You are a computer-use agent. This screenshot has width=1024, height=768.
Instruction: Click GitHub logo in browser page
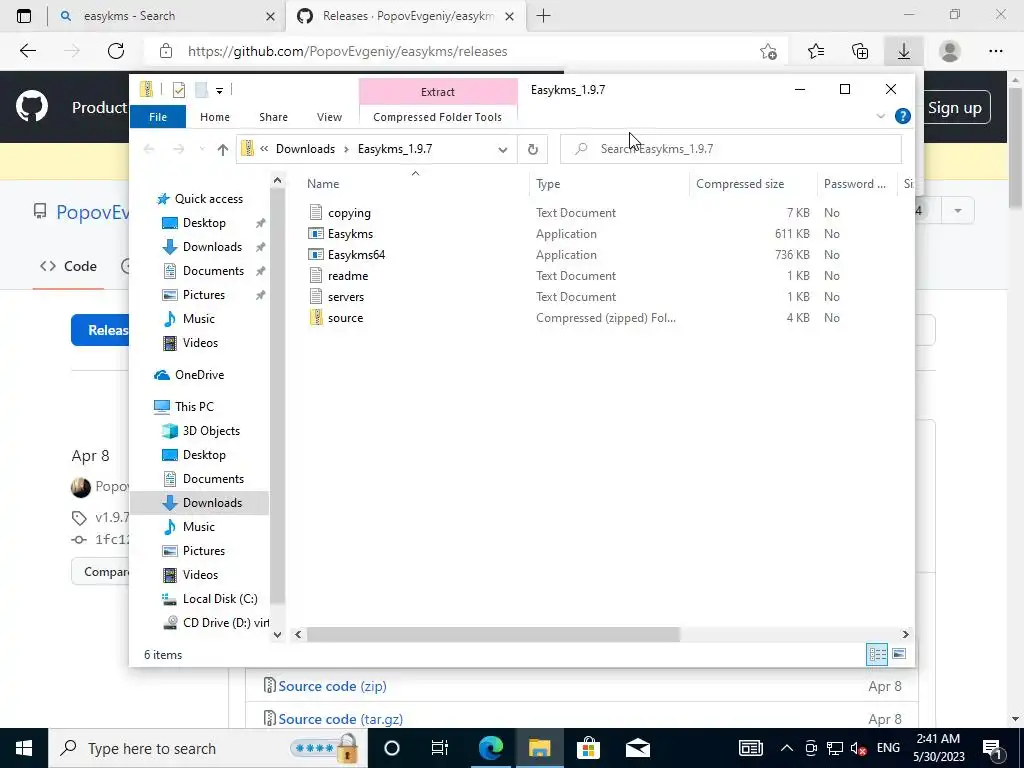(32, 107)
